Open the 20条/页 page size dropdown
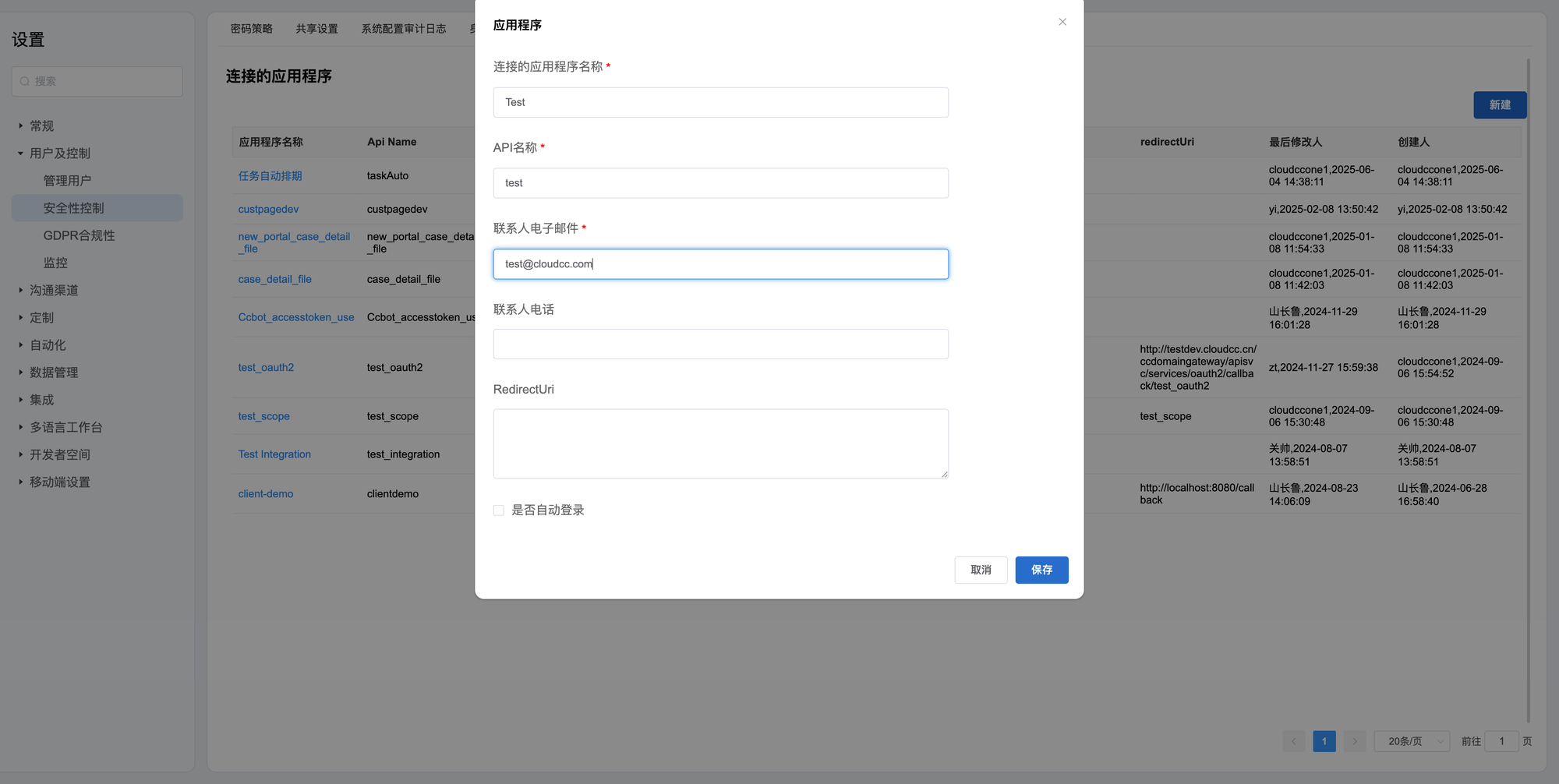 [x=1411, y=741]
